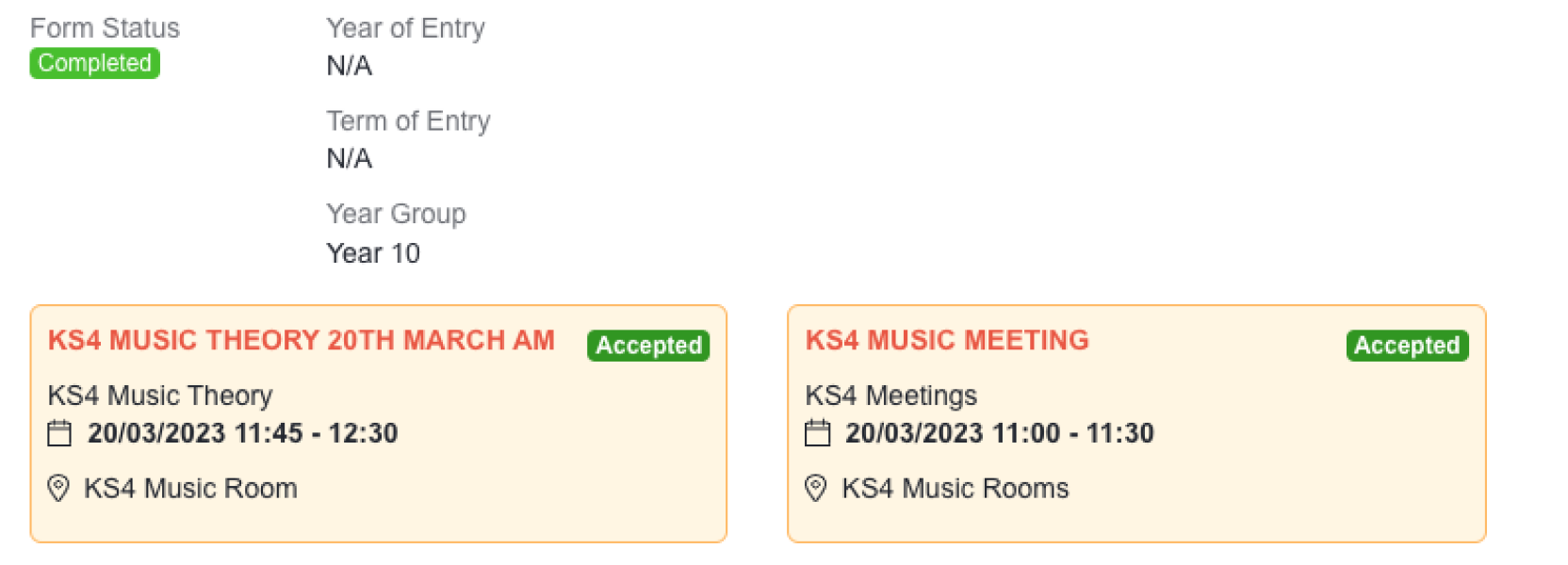Viewport: 1568px width, 565px height.
Task: Click the location pin beside KS4 Music Room
Action: [58, 488]
